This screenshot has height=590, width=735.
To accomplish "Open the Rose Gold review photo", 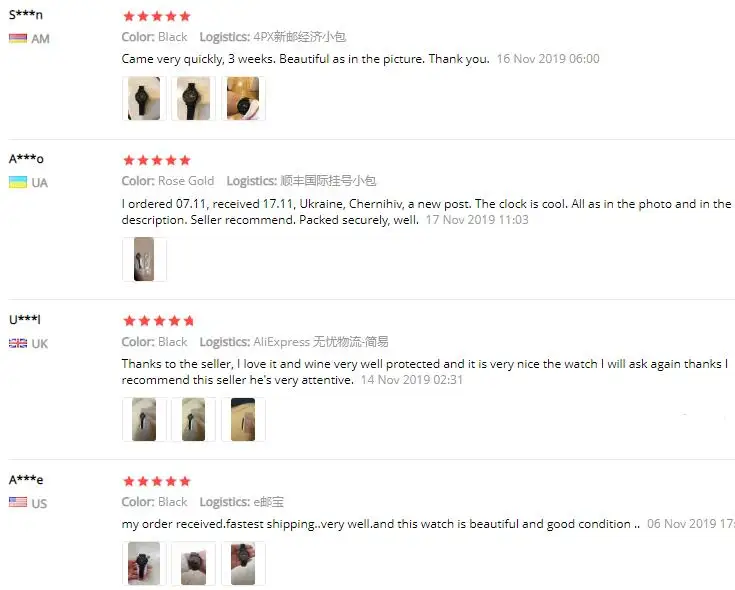I will click(144, 259).
